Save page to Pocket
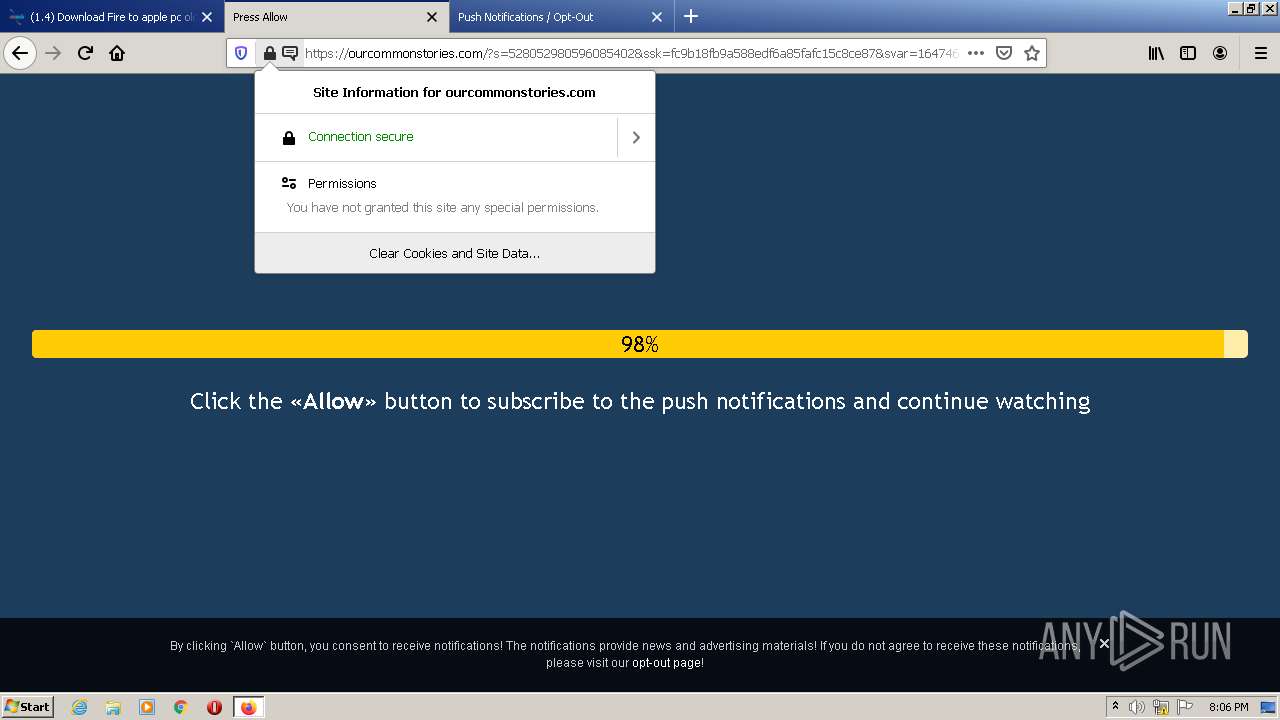 [x=1004, y=53]
